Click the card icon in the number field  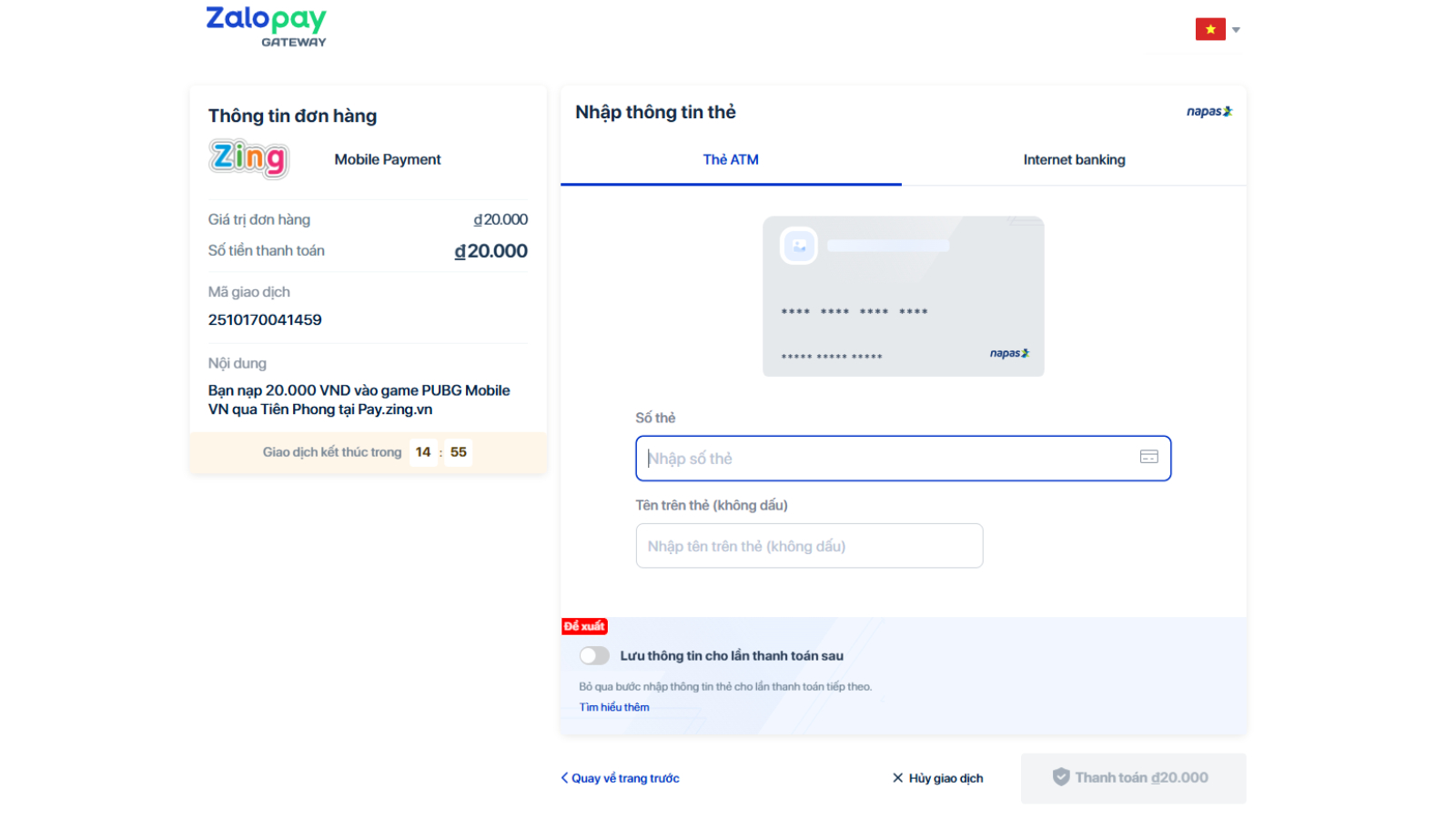point(1148,457)
